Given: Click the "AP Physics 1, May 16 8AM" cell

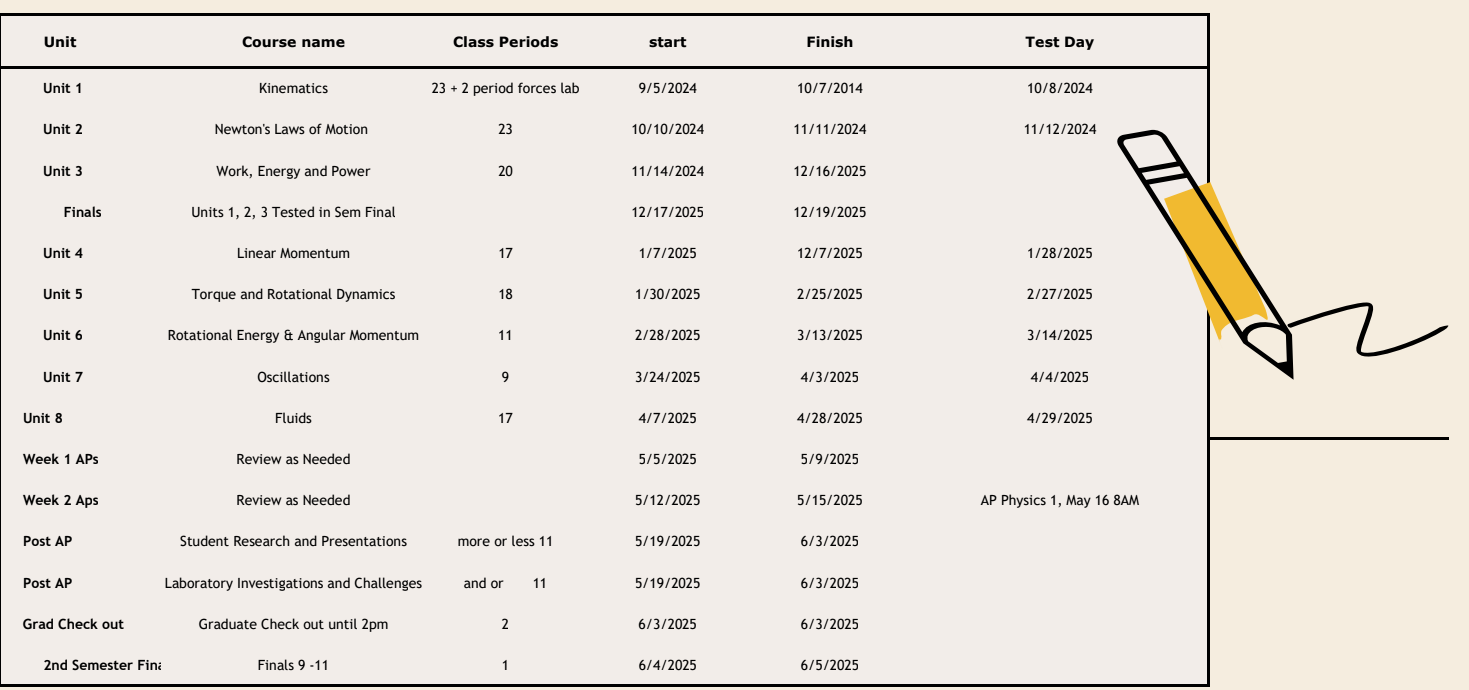Looking at the screenshot, I should coord(1059,500).
